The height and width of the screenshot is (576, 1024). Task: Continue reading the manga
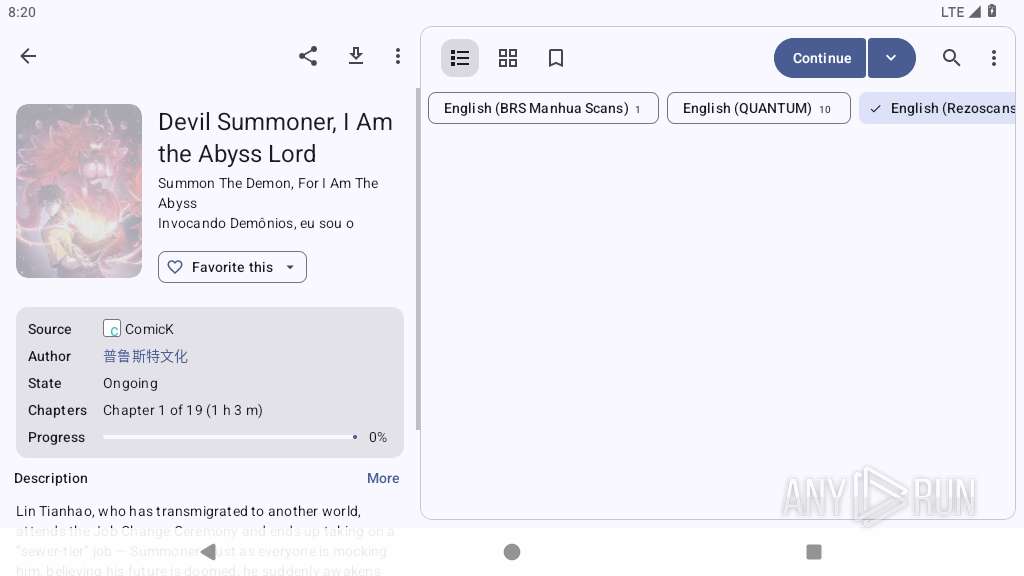click(x=820, y=58)
